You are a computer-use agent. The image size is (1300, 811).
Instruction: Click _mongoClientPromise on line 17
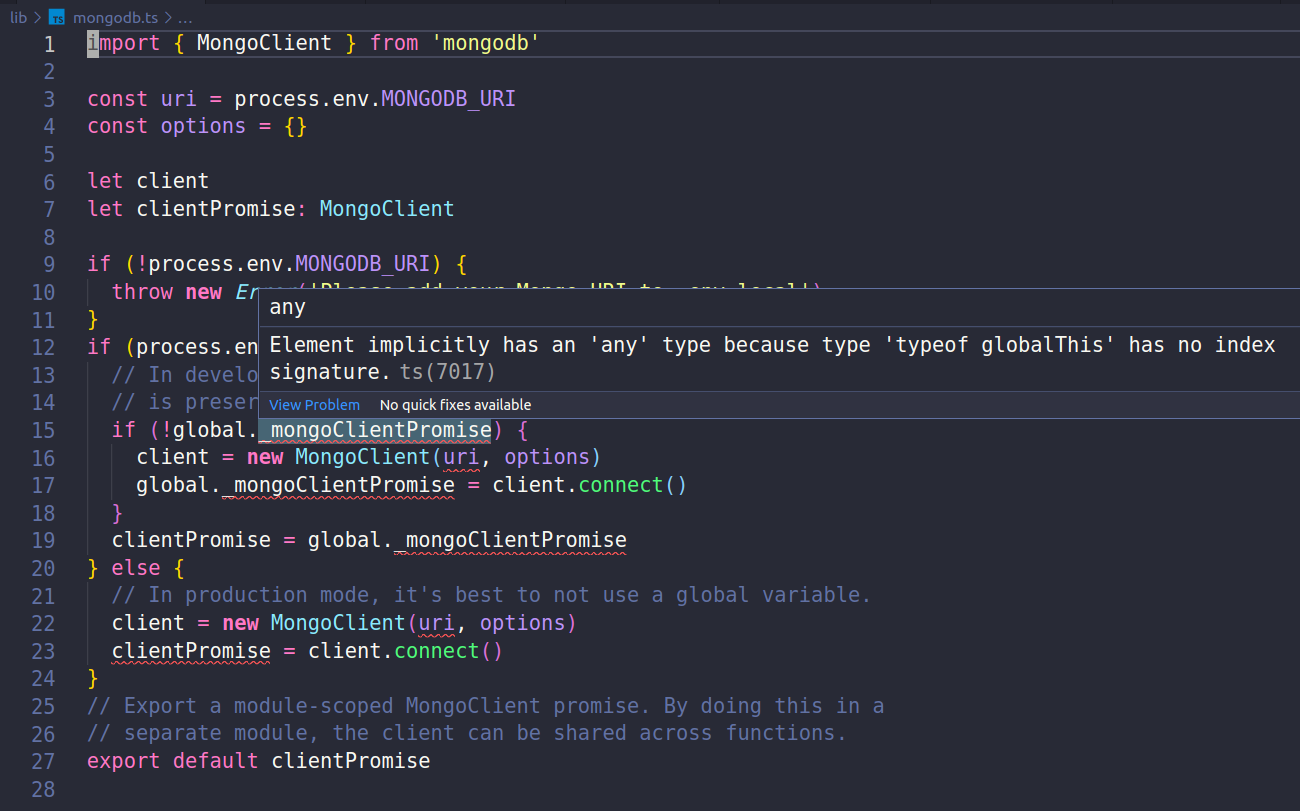point(338,485)
